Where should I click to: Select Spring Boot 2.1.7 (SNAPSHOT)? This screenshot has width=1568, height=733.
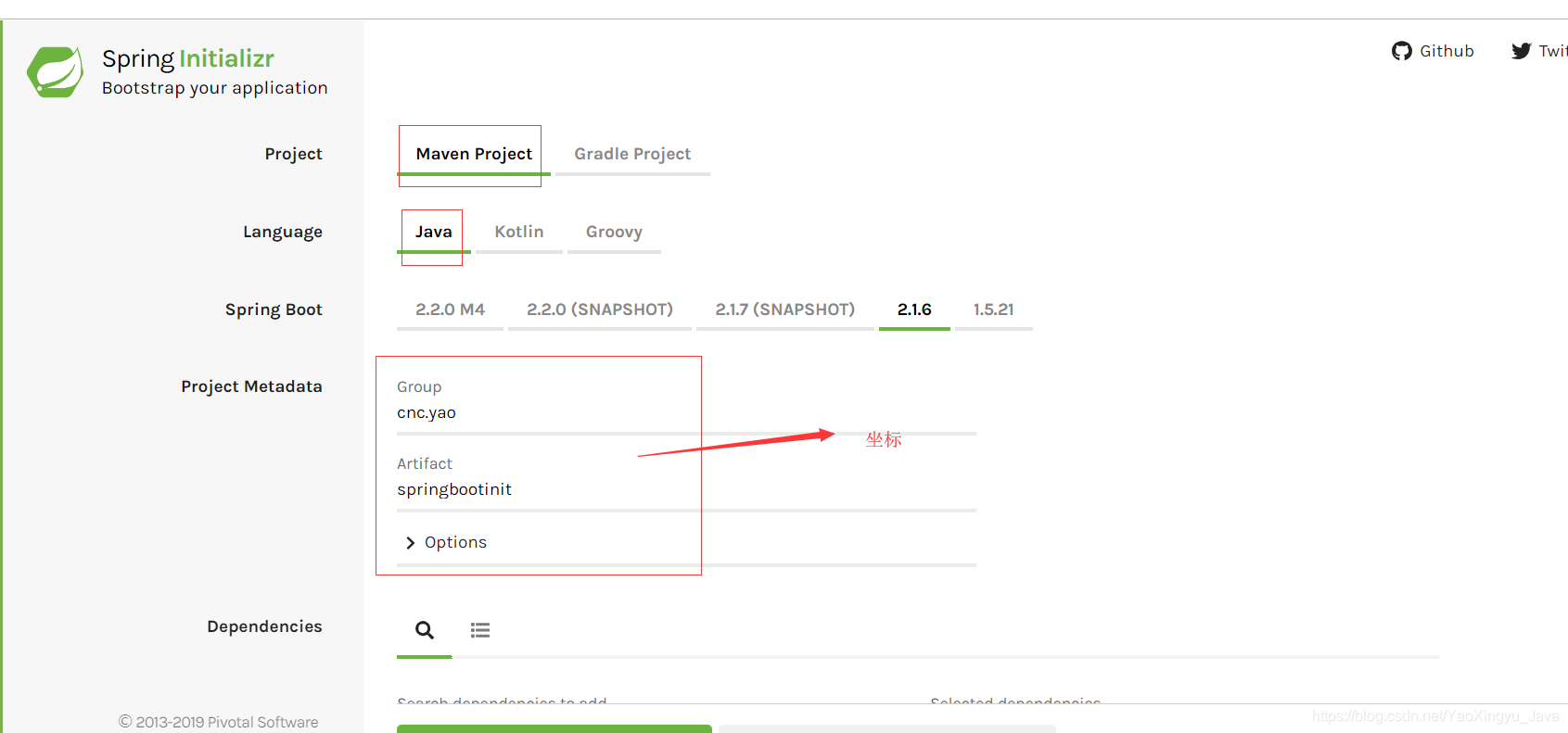tap(785, 310)
